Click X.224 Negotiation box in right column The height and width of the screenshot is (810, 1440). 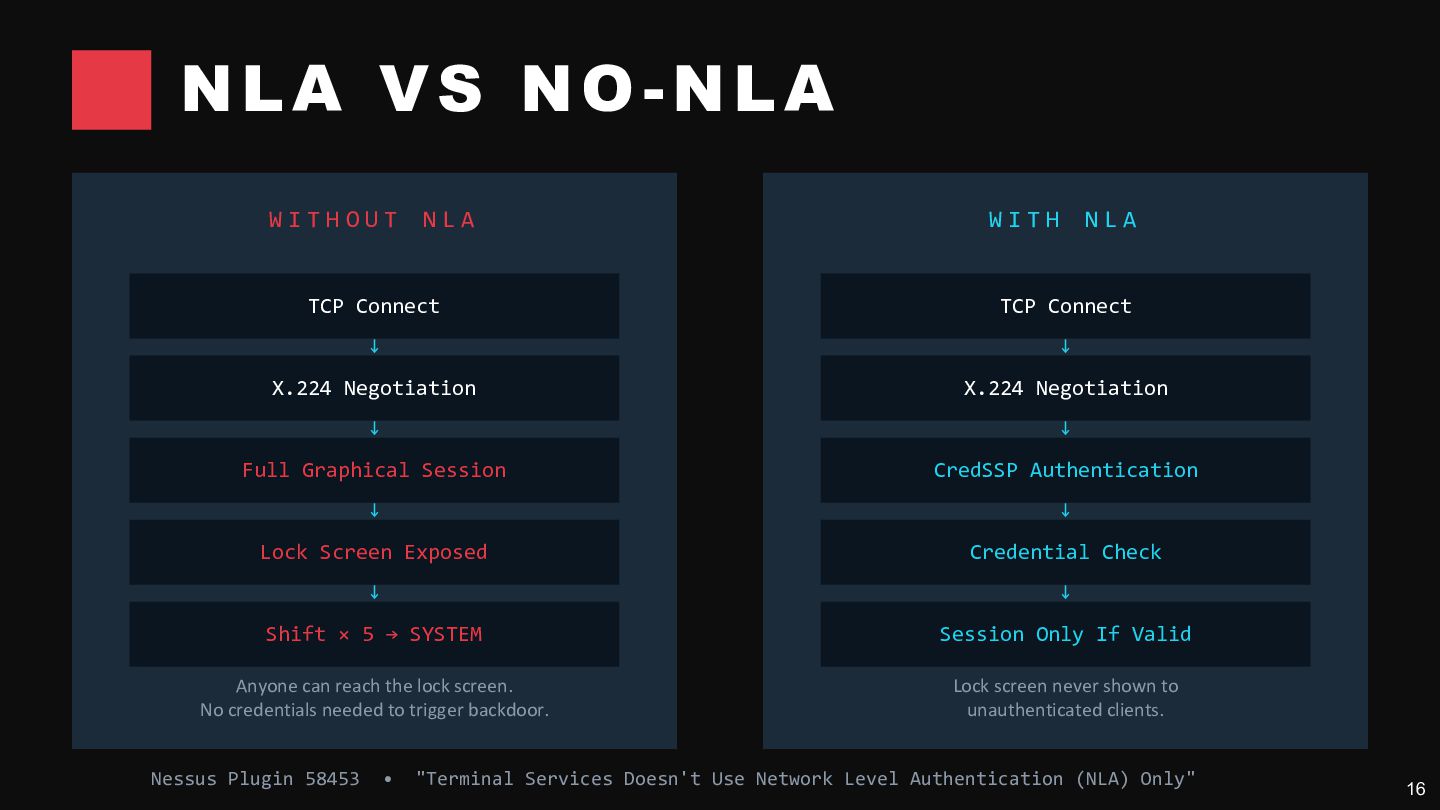click(x=1065, y=388)
